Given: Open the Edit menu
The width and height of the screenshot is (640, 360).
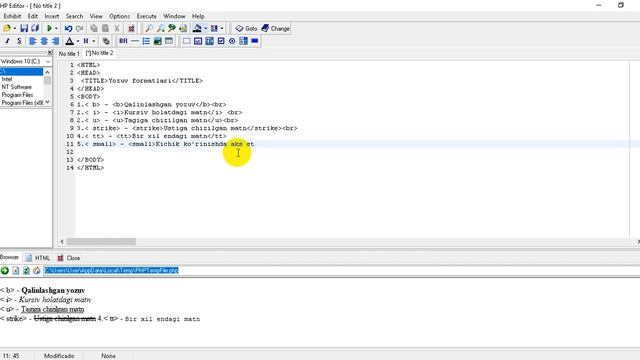Looking at the screenshot, I should pos(33,16).
